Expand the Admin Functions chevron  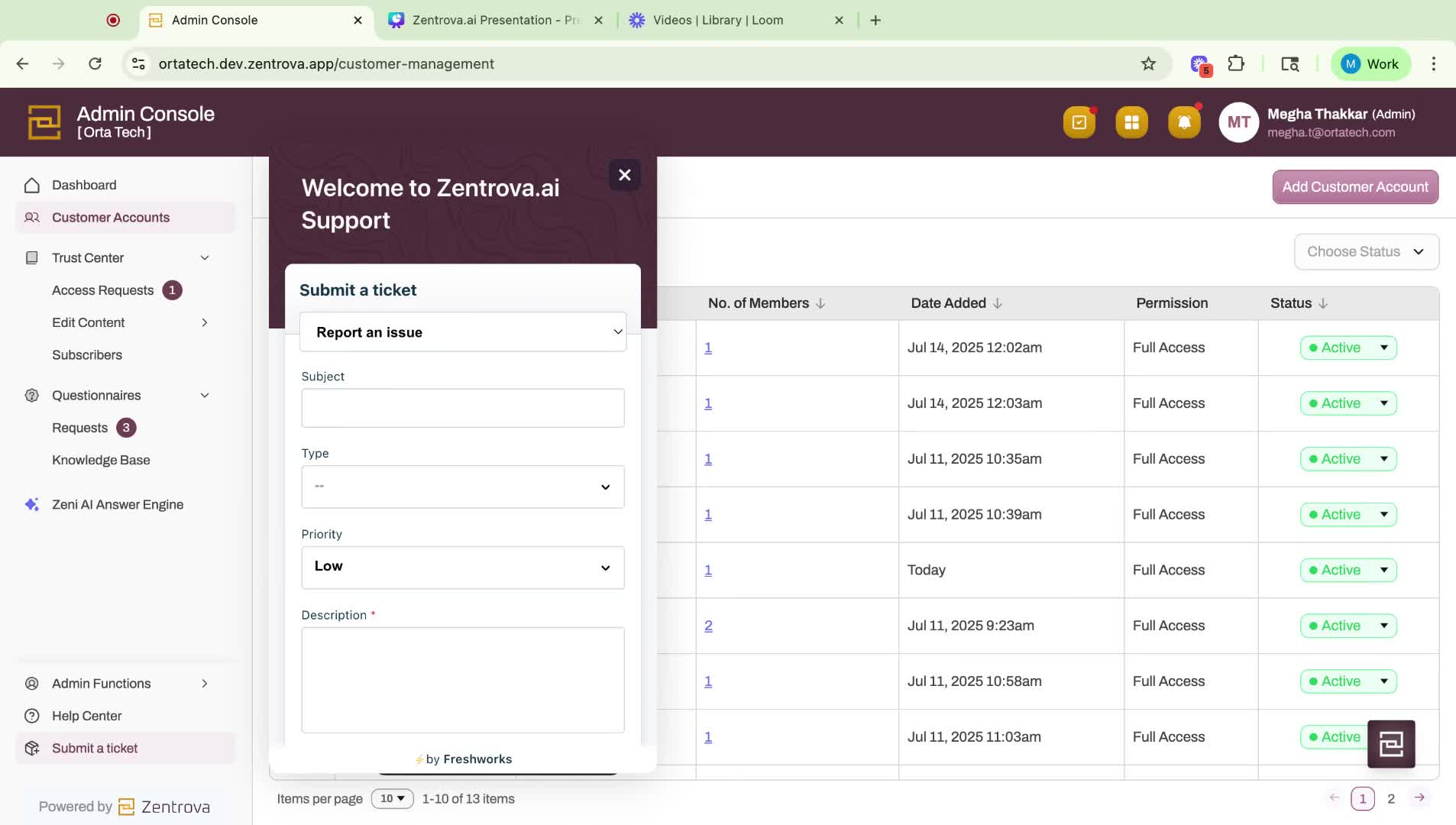[205, 684]
